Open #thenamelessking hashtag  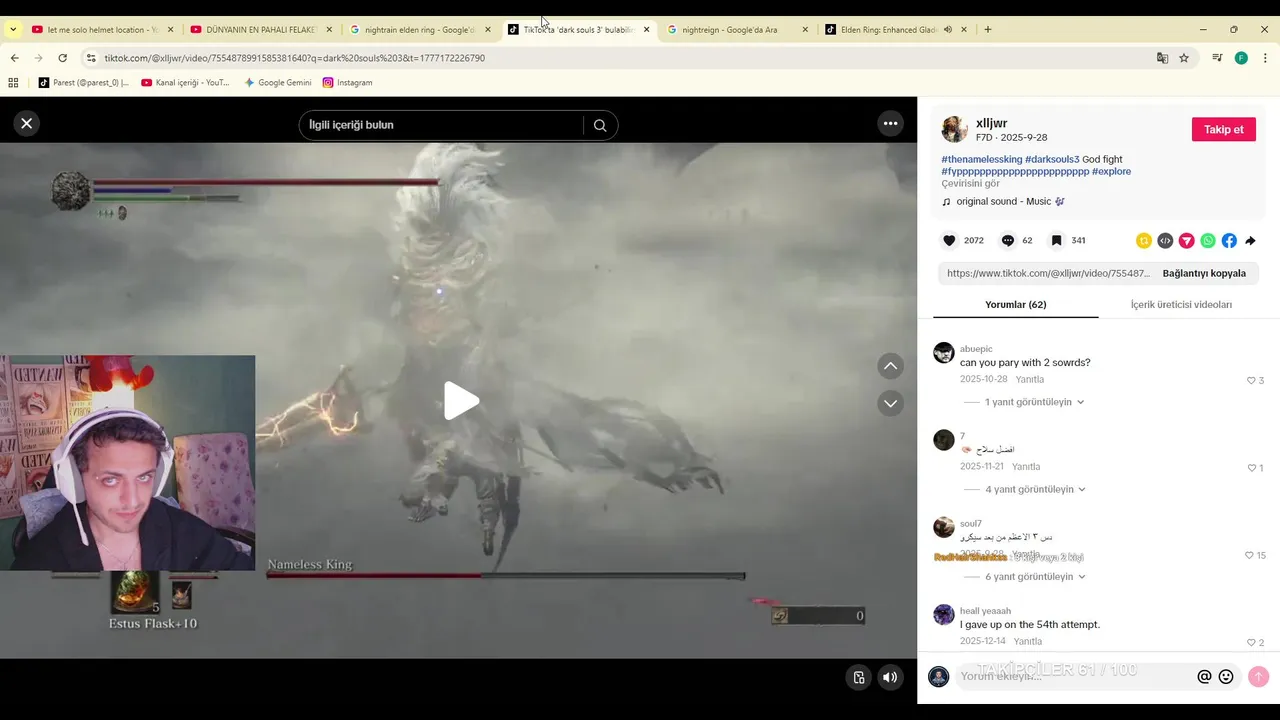pos(982,159)
